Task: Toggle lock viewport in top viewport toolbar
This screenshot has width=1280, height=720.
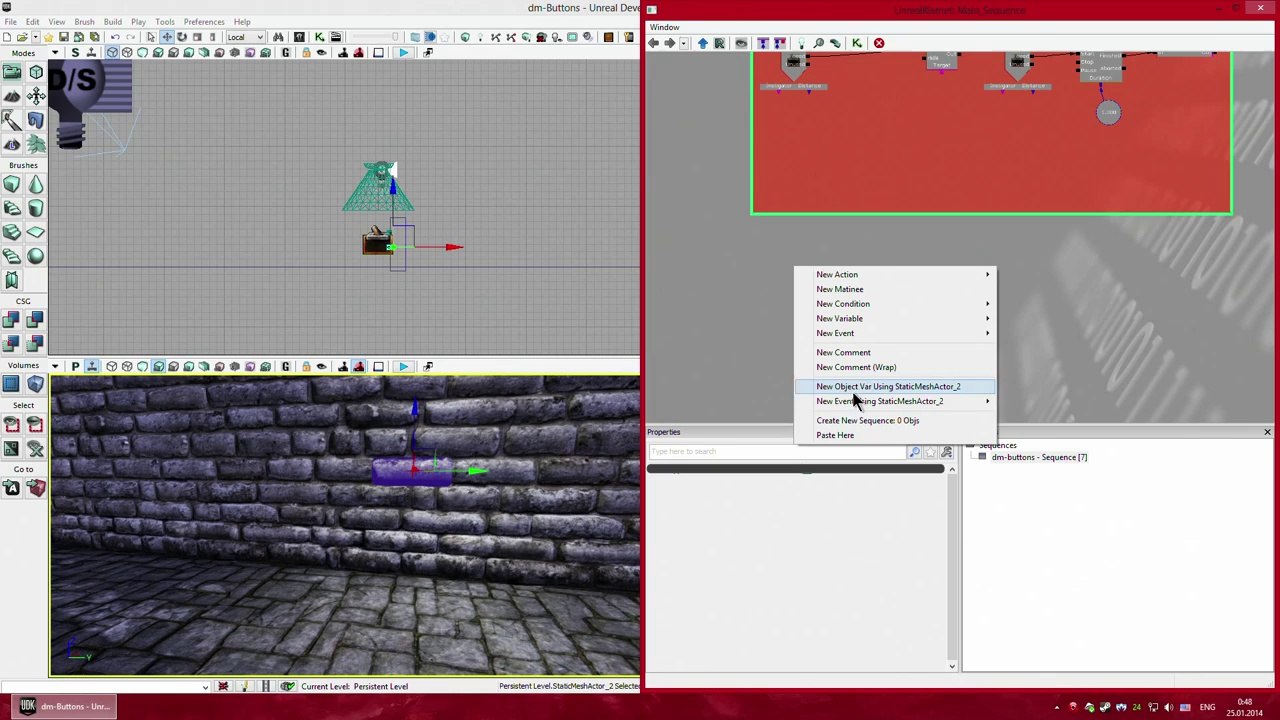Action: 306,53
